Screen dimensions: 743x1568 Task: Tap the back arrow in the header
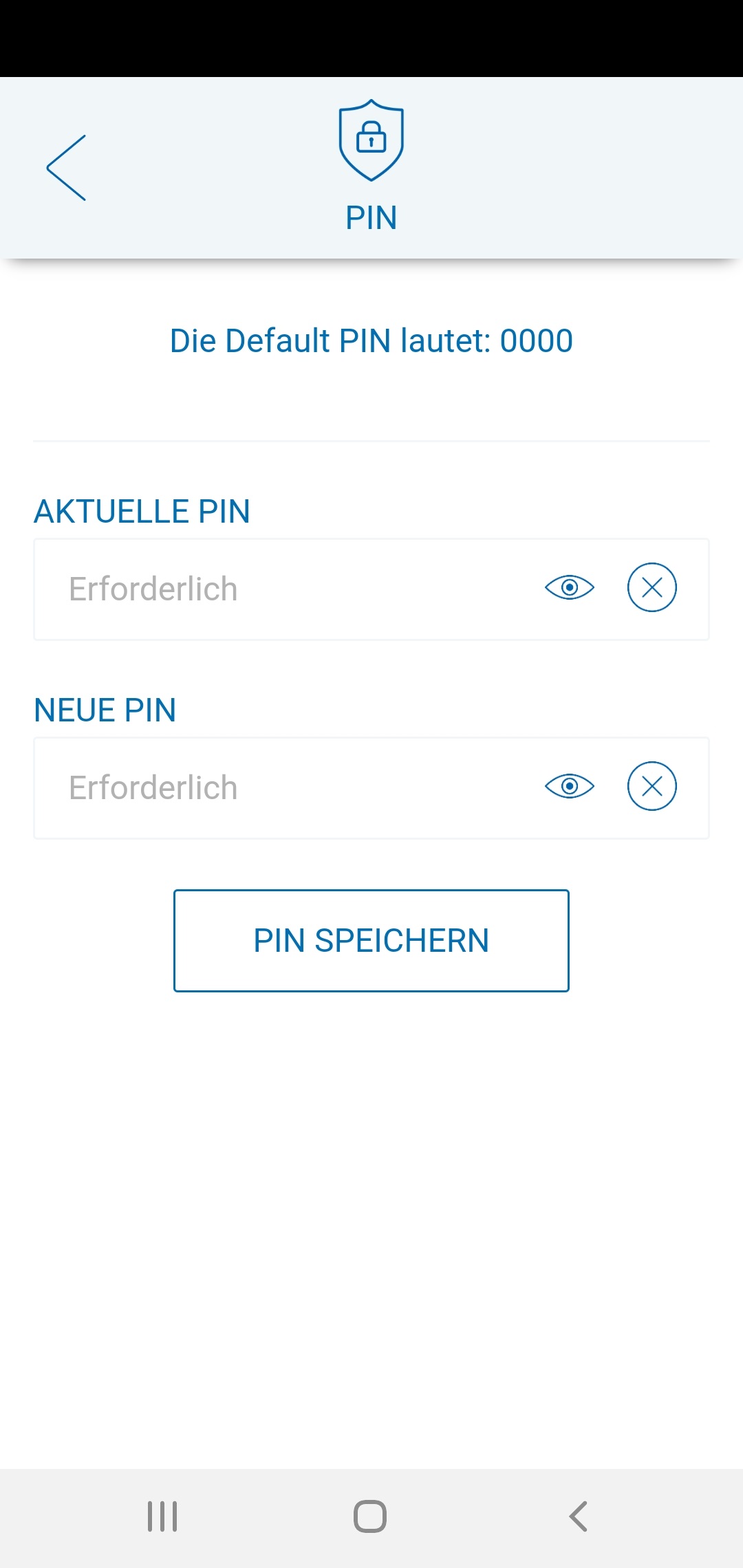(x=67, y=168)
